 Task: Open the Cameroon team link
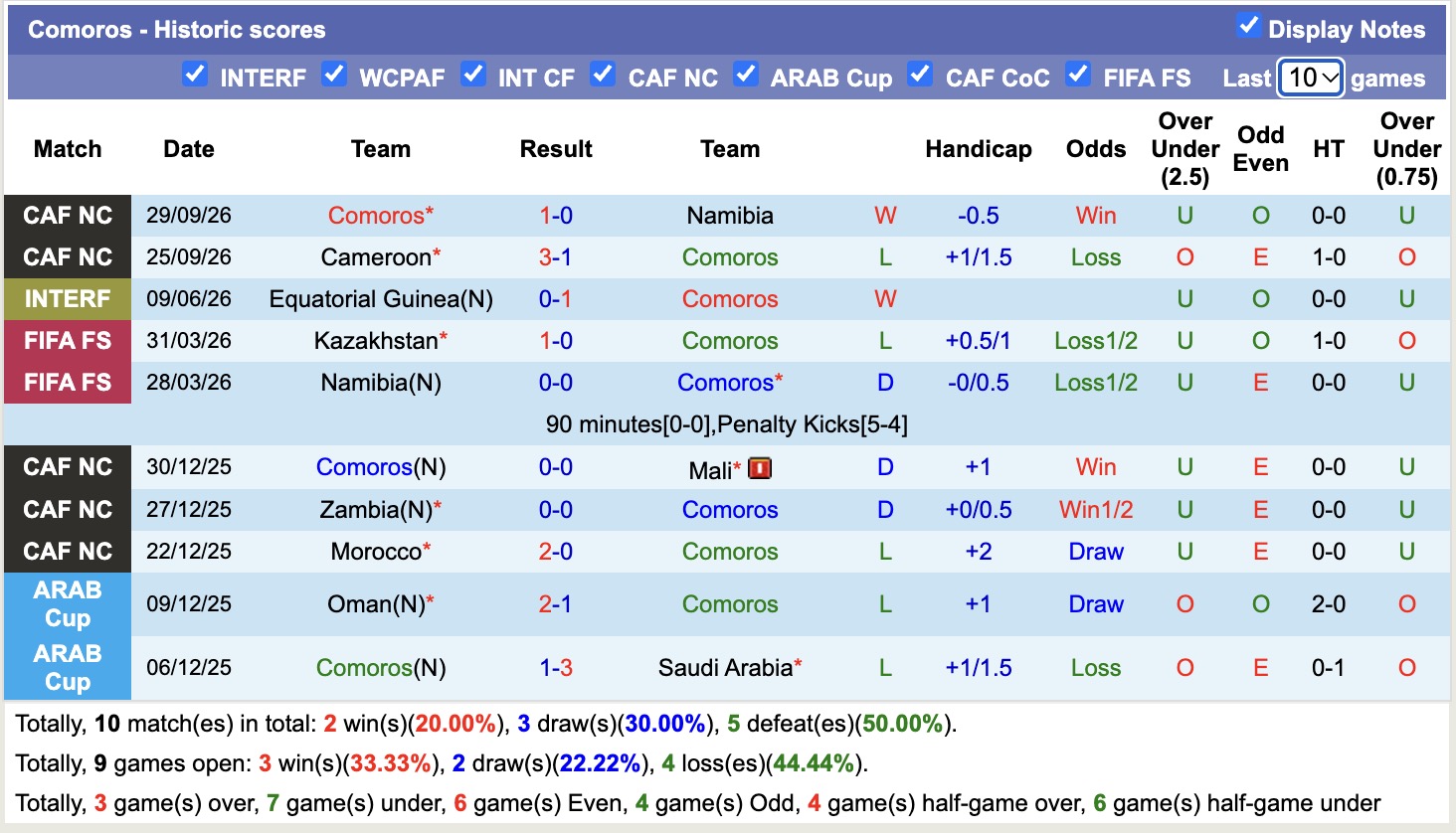coord(376,257)
